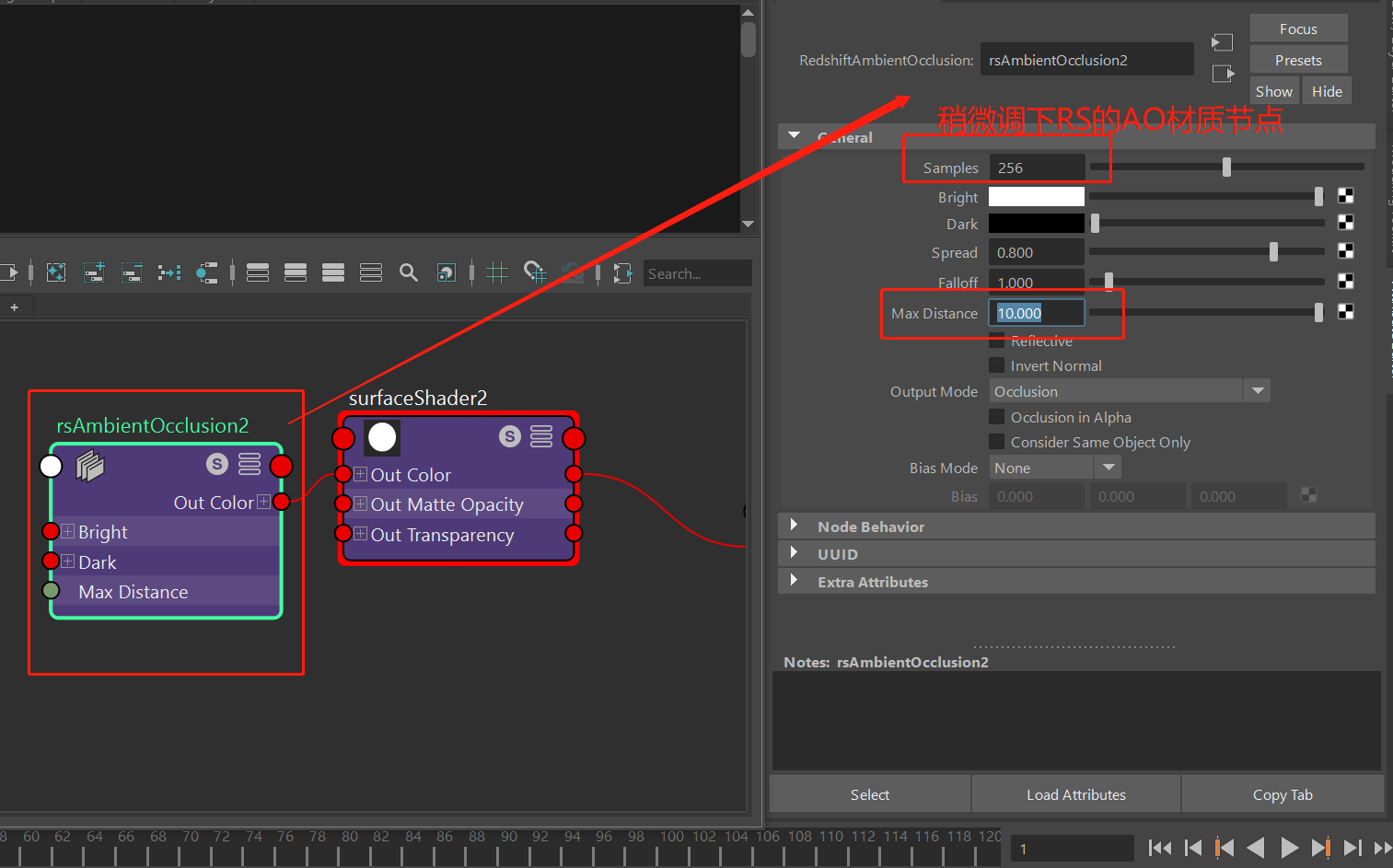
Task: Click the go to start of playback range button
Action: 1160,848
